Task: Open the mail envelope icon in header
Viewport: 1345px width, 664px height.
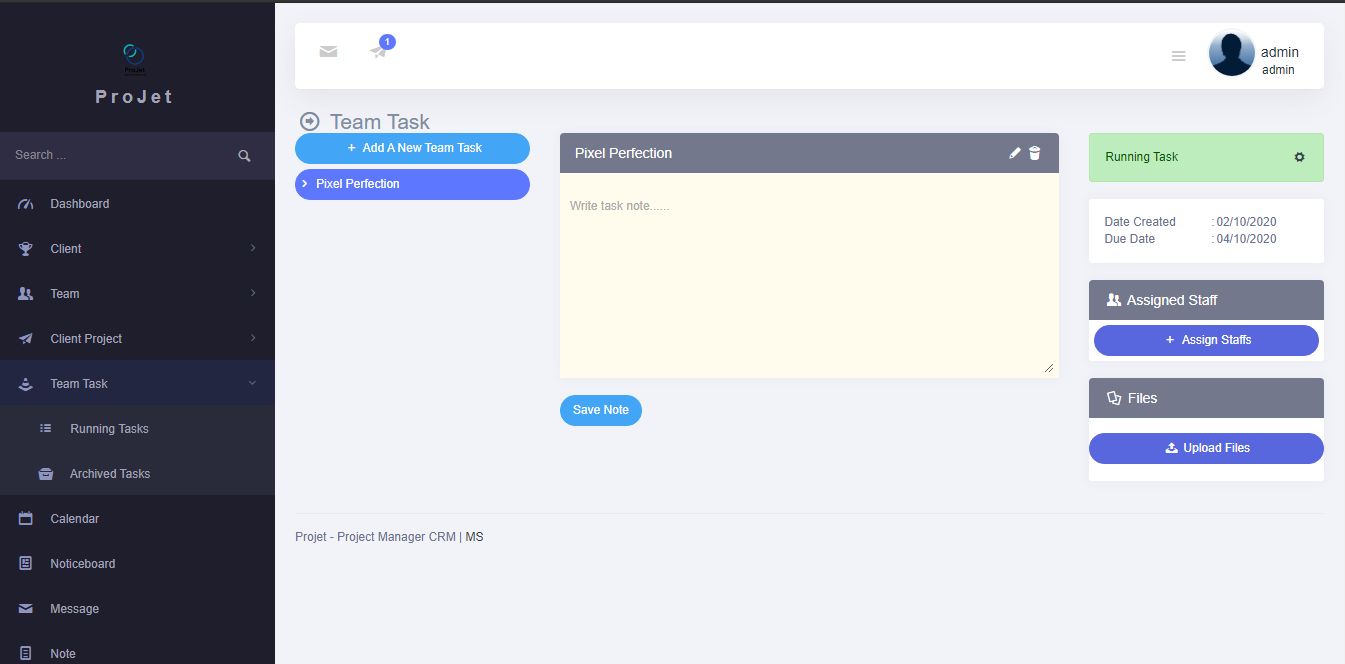Action: click(x=328, y=52)
